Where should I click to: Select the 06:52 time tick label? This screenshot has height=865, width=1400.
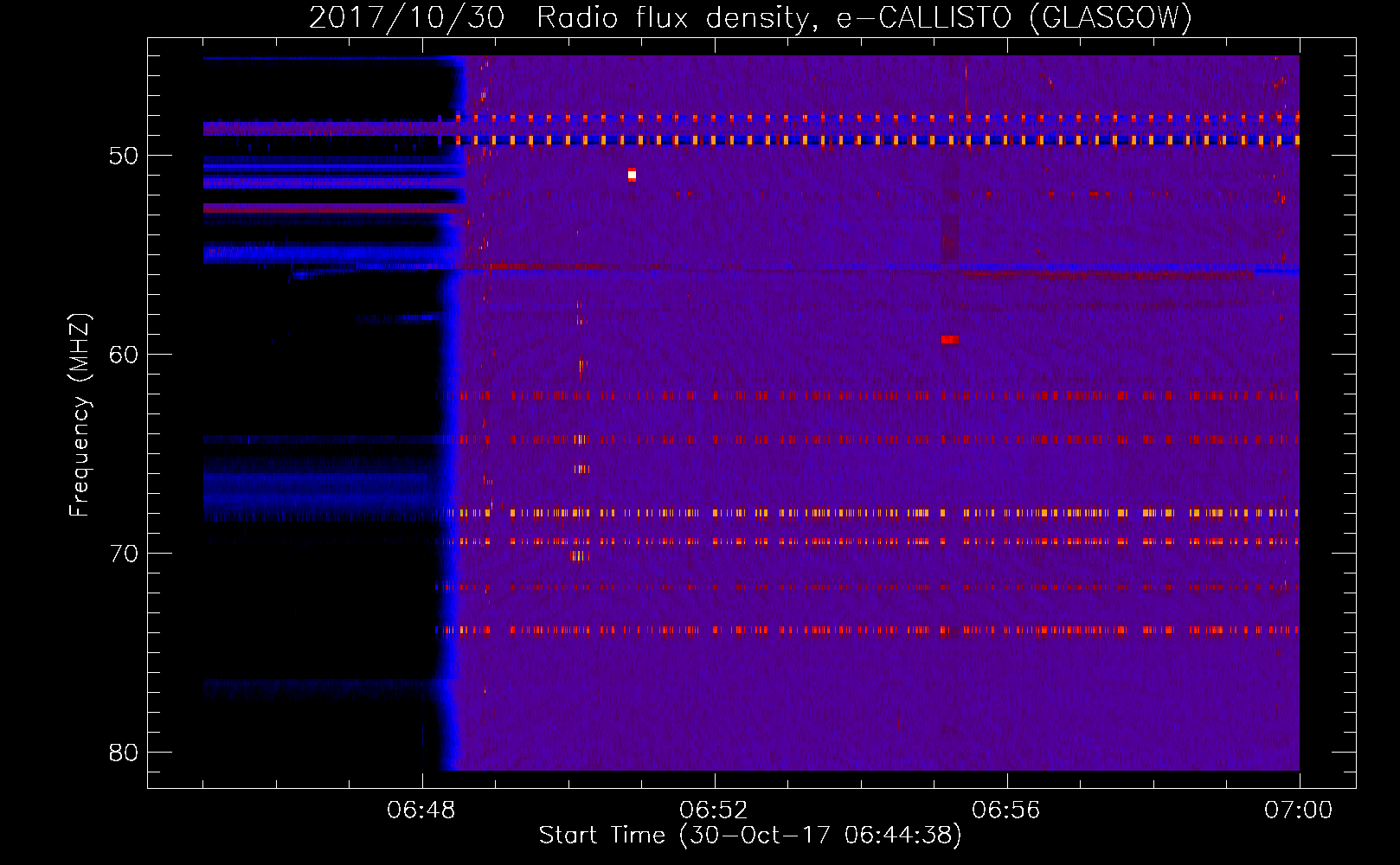[x=713, y=811]
